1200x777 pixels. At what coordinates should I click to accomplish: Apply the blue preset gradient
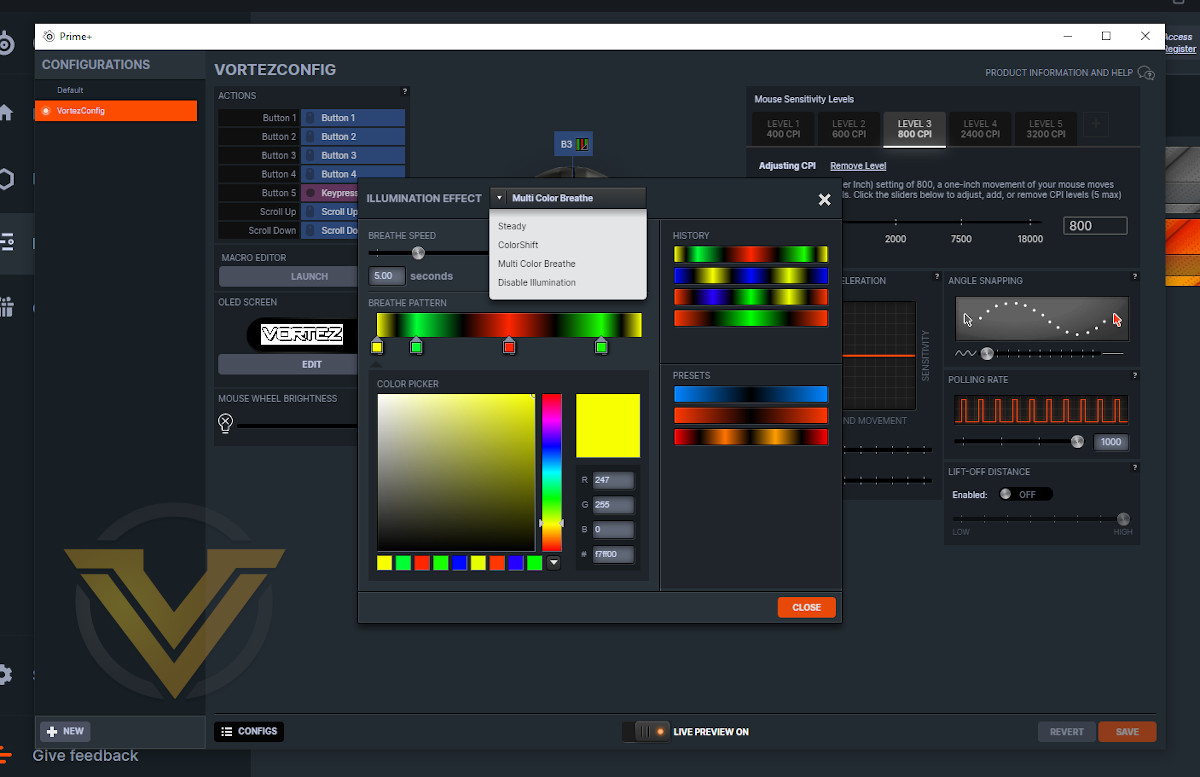point(751,394)
